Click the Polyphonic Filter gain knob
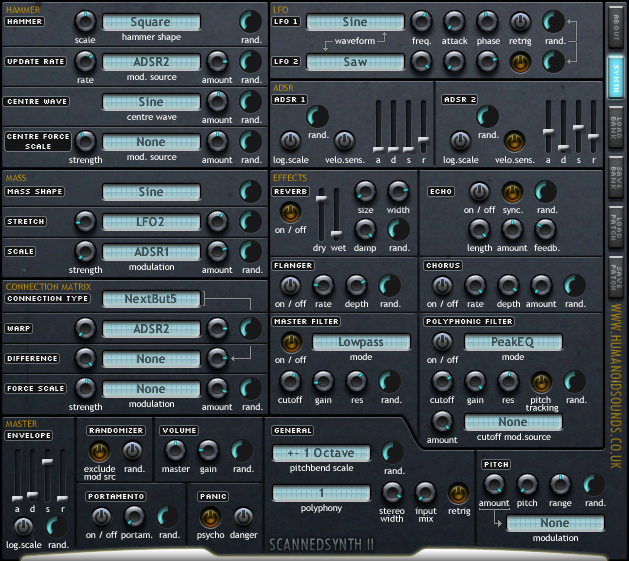Screen dimensions: 629x561 [475, 382]
